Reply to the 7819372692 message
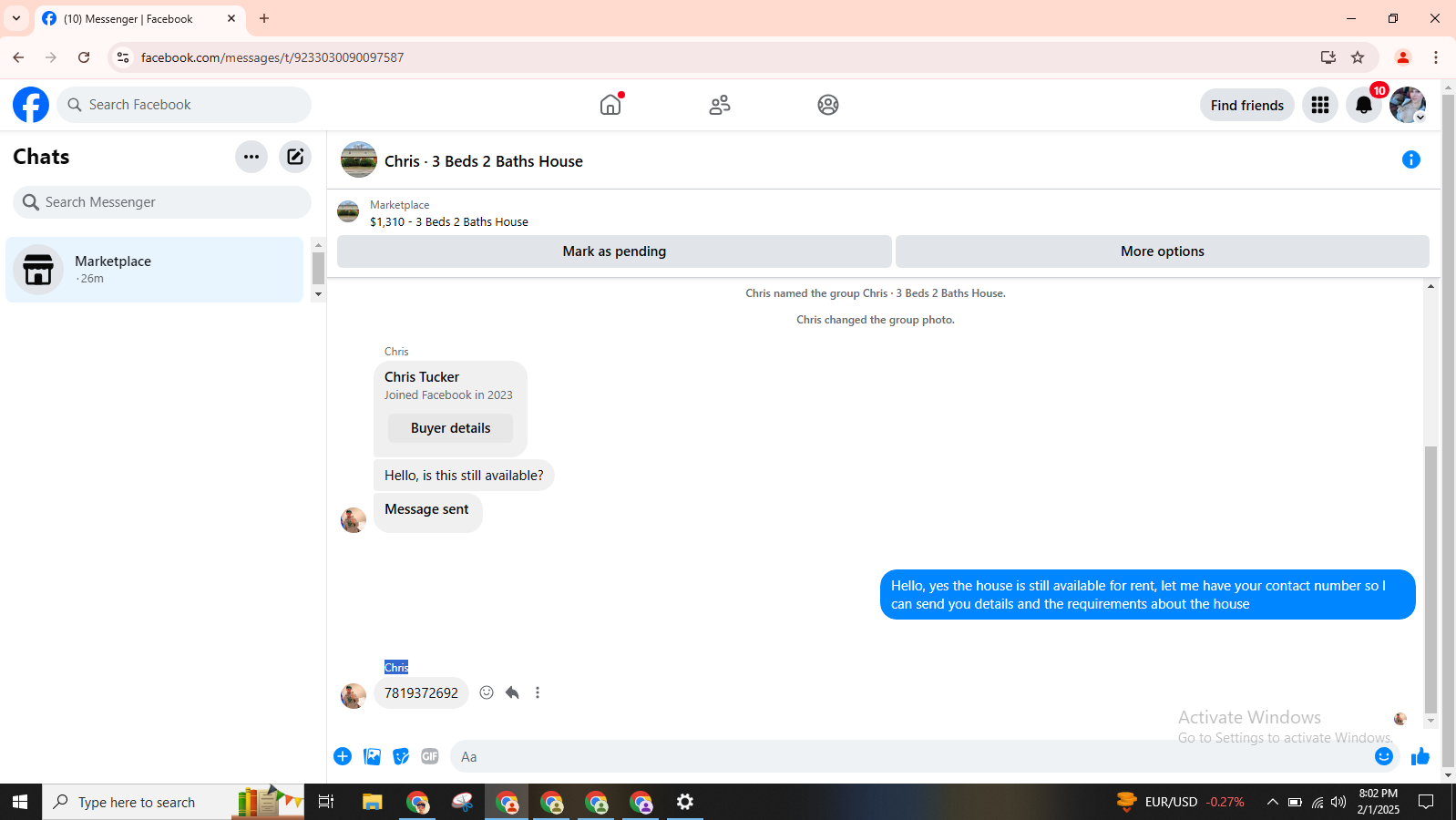The height and width of the screenshot is (820, 1456). [x=512, y=692]
